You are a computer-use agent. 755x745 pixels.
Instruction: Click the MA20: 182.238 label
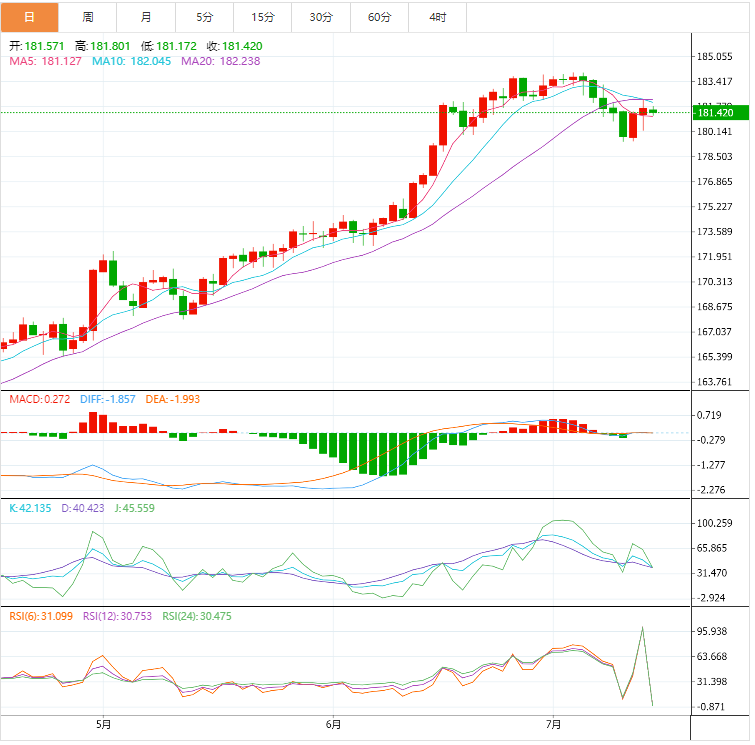tap(221, 61)
